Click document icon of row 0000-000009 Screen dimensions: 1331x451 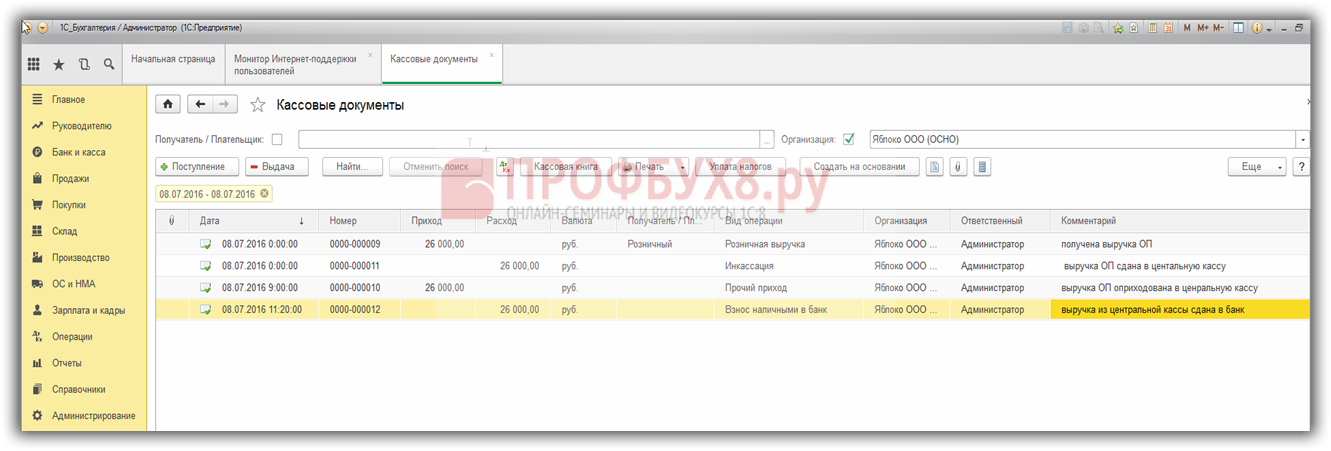tap(205, 244)
